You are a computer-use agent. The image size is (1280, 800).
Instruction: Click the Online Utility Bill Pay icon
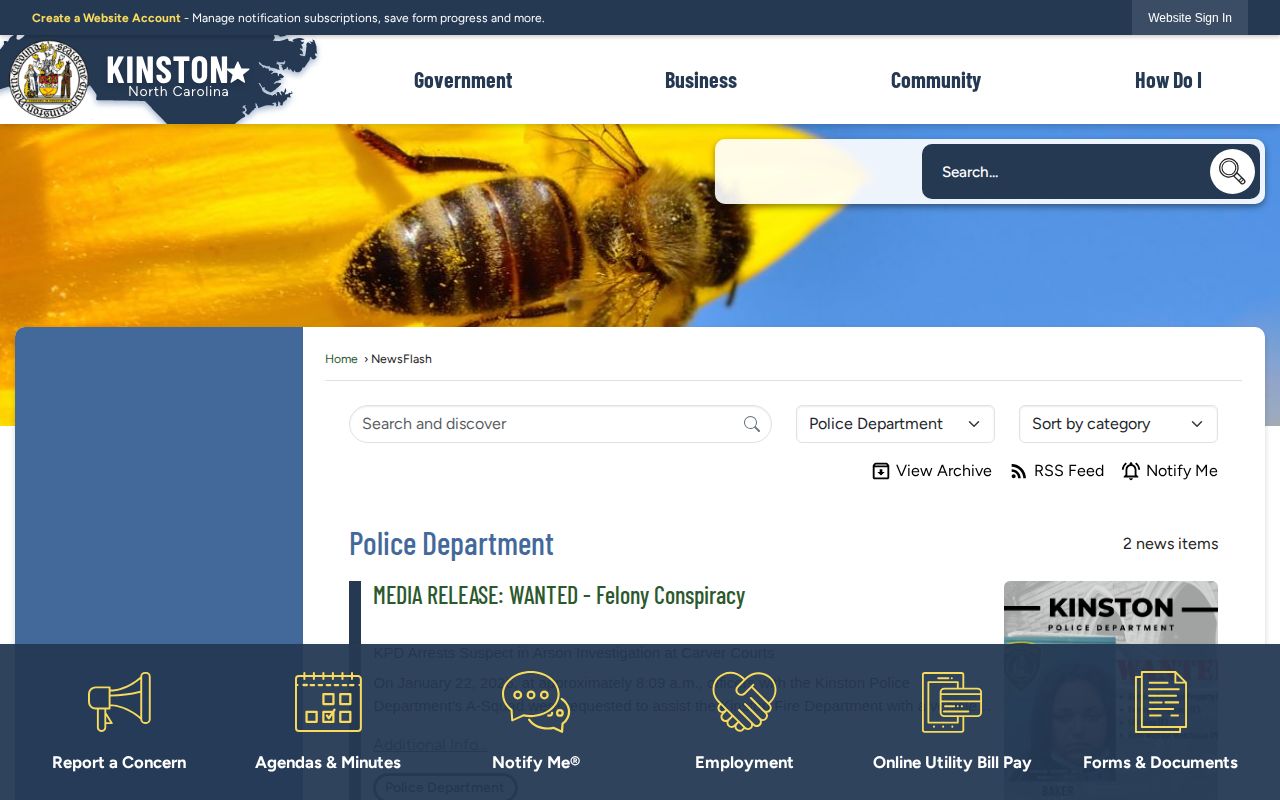click(x=952, y=701)
